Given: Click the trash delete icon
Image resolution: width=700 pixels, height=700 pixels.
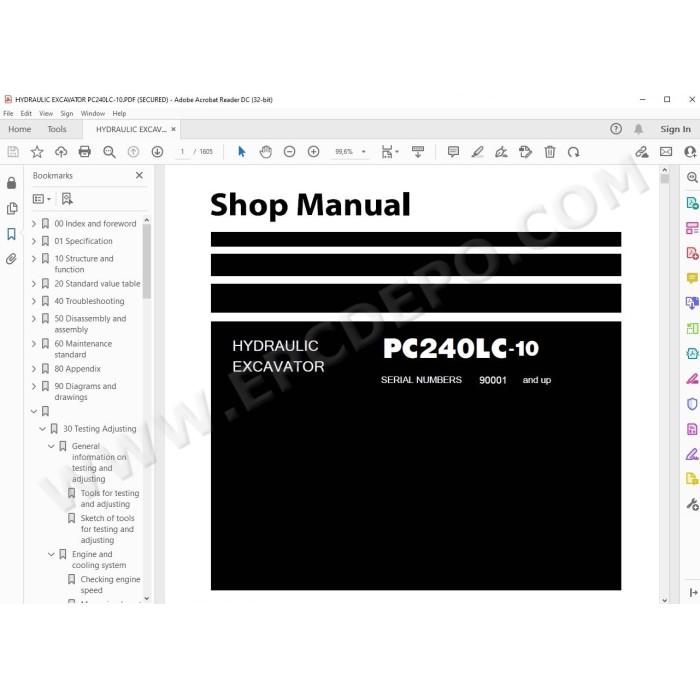Looking at the screenshot, I should pos(550,152).
